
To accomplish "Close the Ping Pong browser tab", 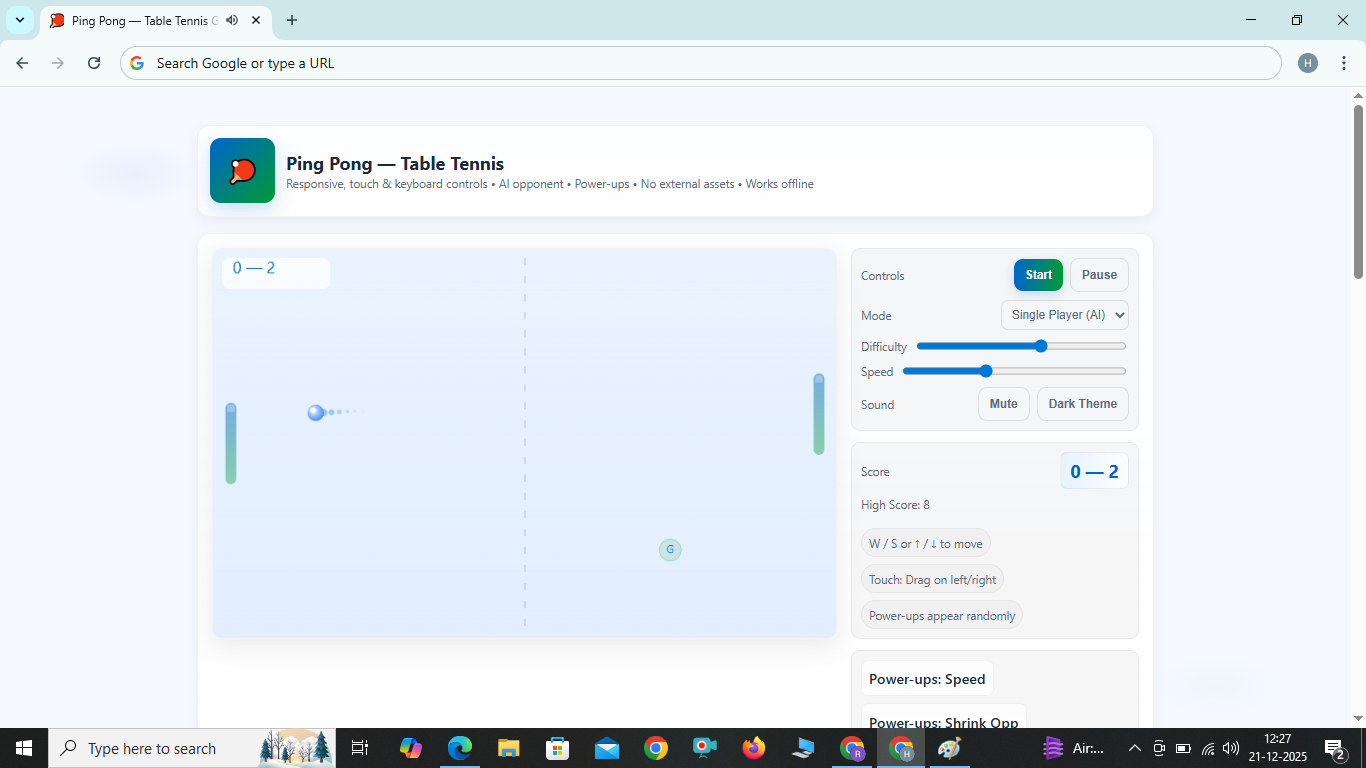I will click(256, 20).
